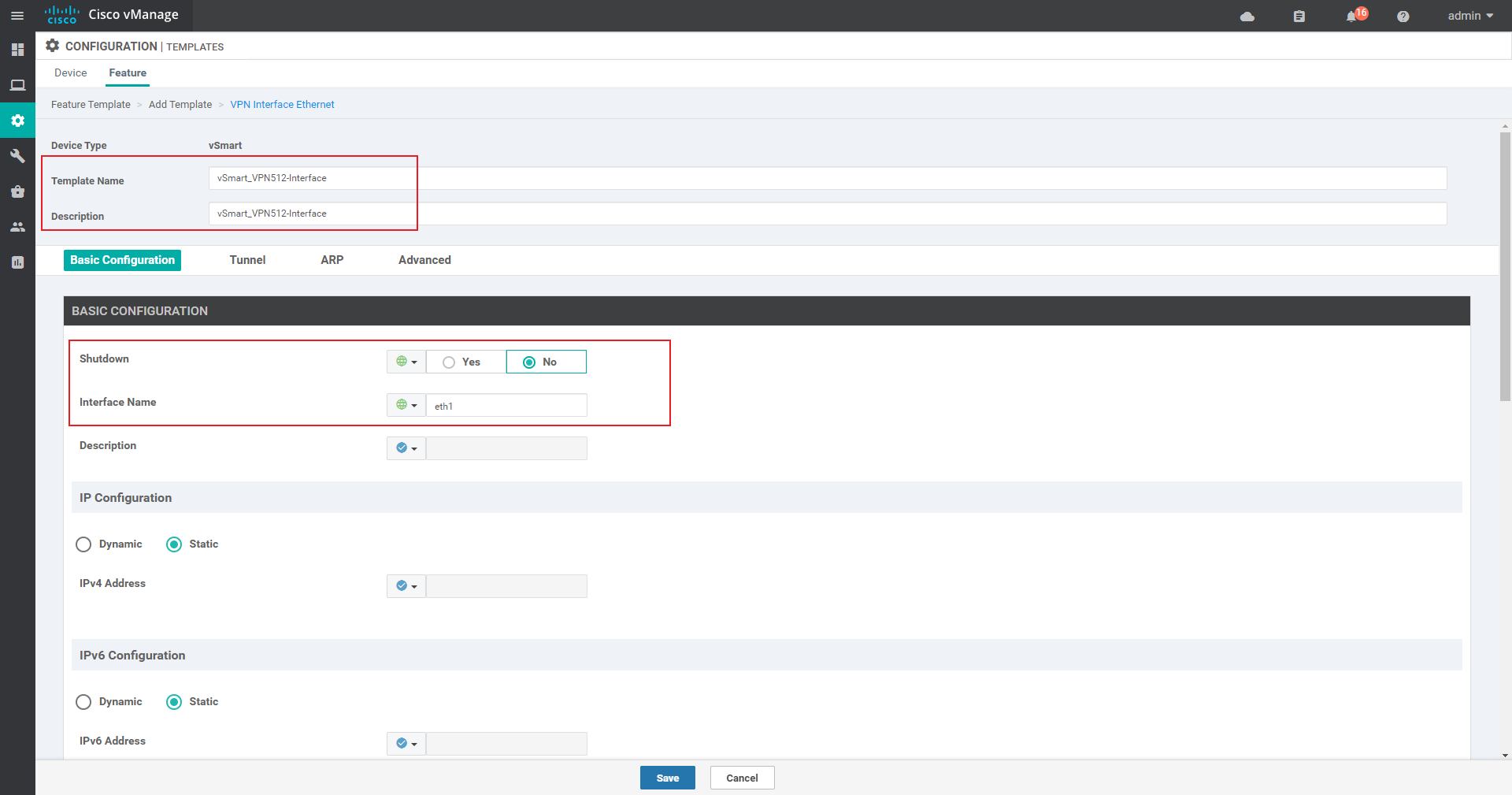Open the Monitor section via laptop icon
The width and height of the screenshot is (1512, 795).
click(x=17, y=85)
